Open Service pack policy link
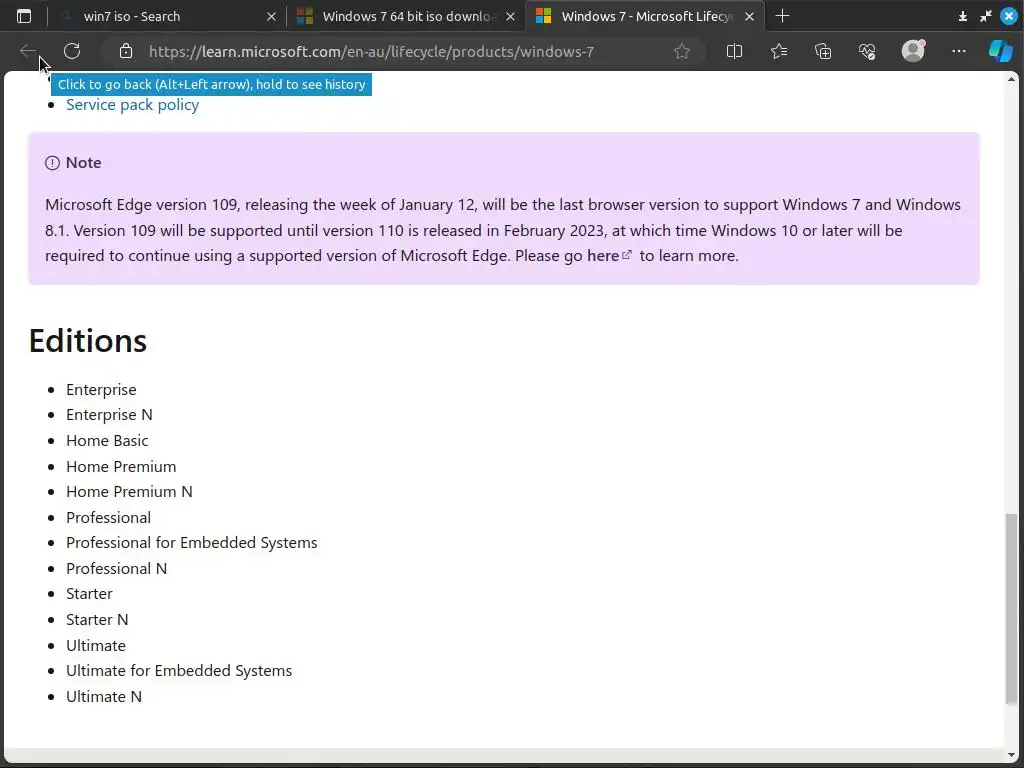The width and height of the screenshot is (1024, 768). pyautogui.click(x=133, y=104)
